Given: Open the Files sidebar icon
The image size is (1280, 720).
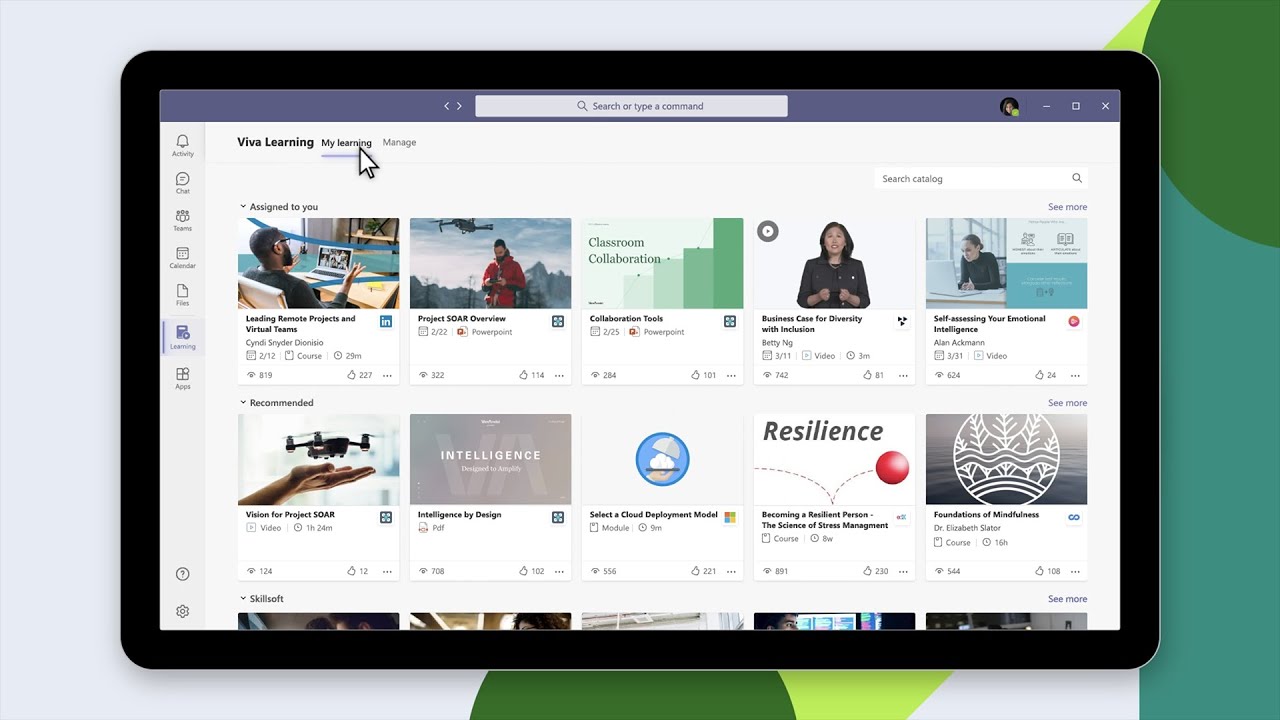Looking at the screenshot, I should pyautogui.click(x=182, y=294).
